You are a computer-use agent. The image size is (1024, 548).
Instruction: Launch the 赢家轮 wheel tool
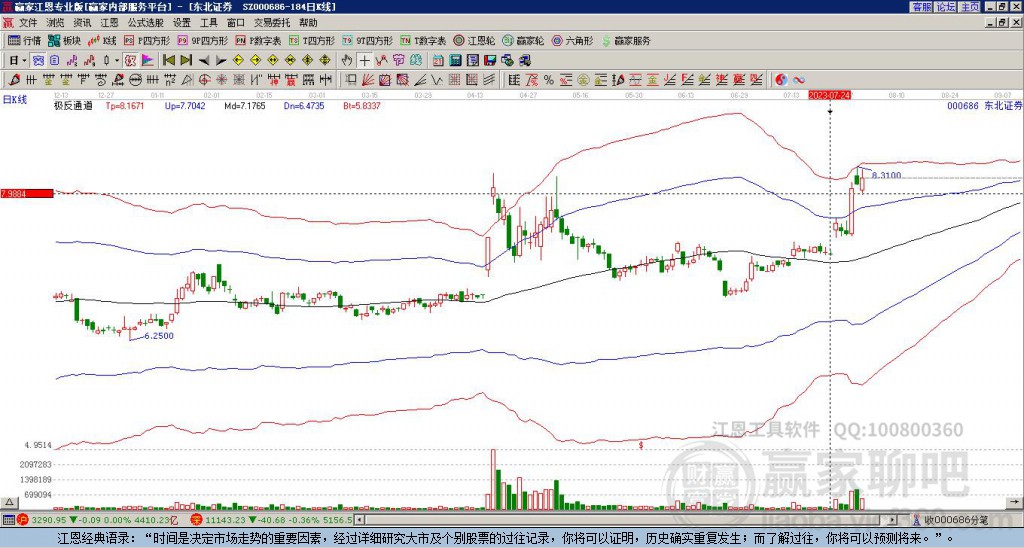pyautogui.click(x=523, y=40)
